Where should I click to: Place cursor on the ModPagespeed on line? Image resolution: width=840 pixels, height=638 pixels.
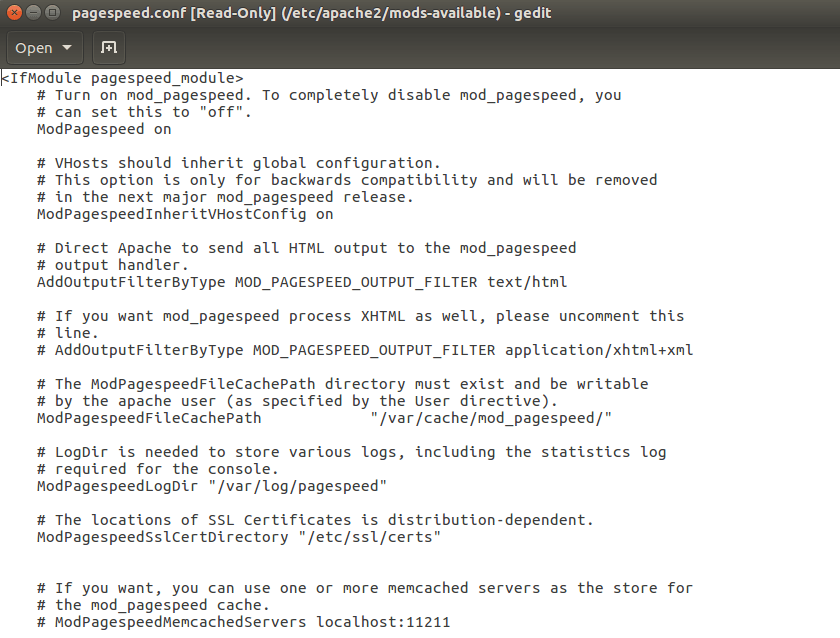[x=103, y=128]
